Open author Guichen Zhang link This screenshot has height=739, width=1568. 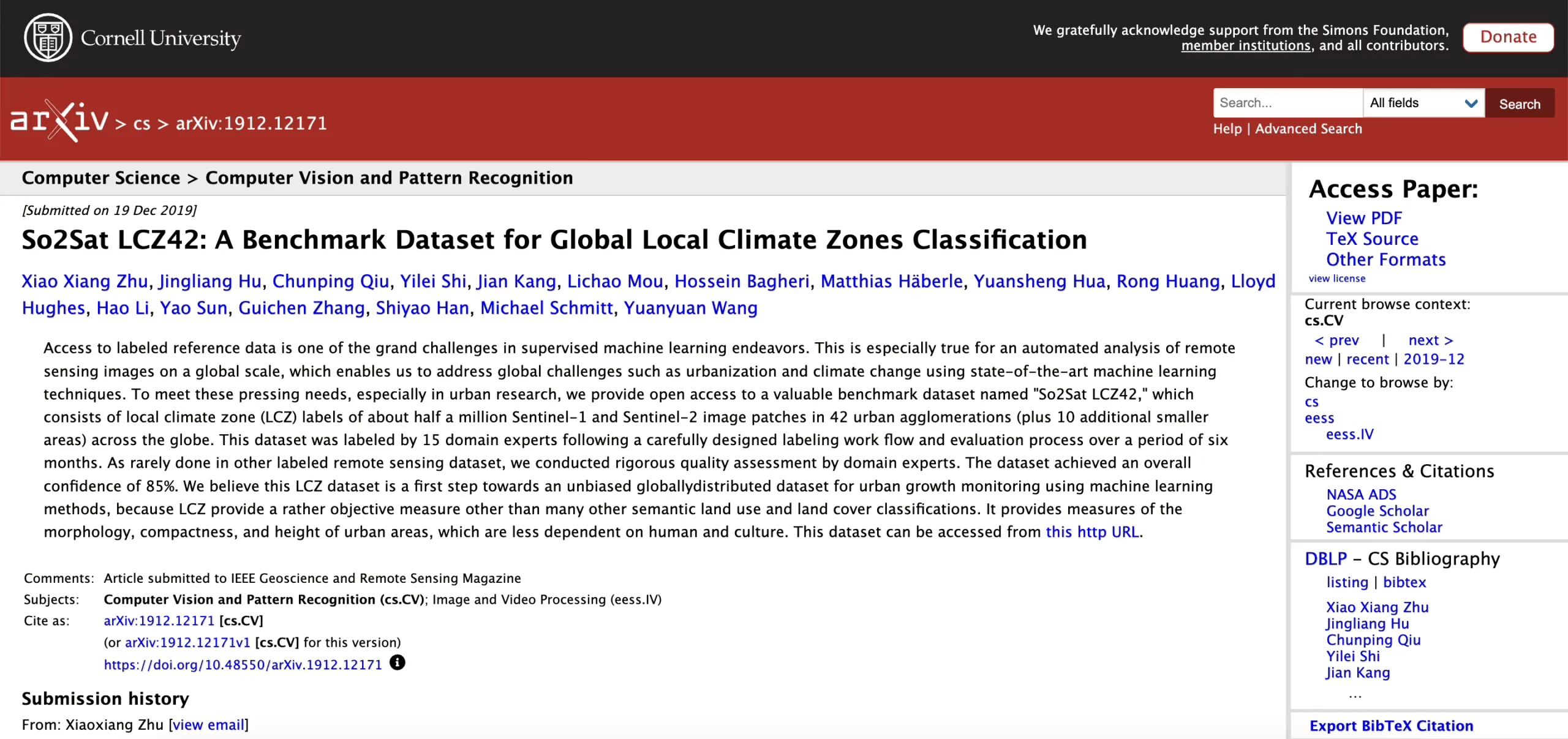click(x=301, y=308)
